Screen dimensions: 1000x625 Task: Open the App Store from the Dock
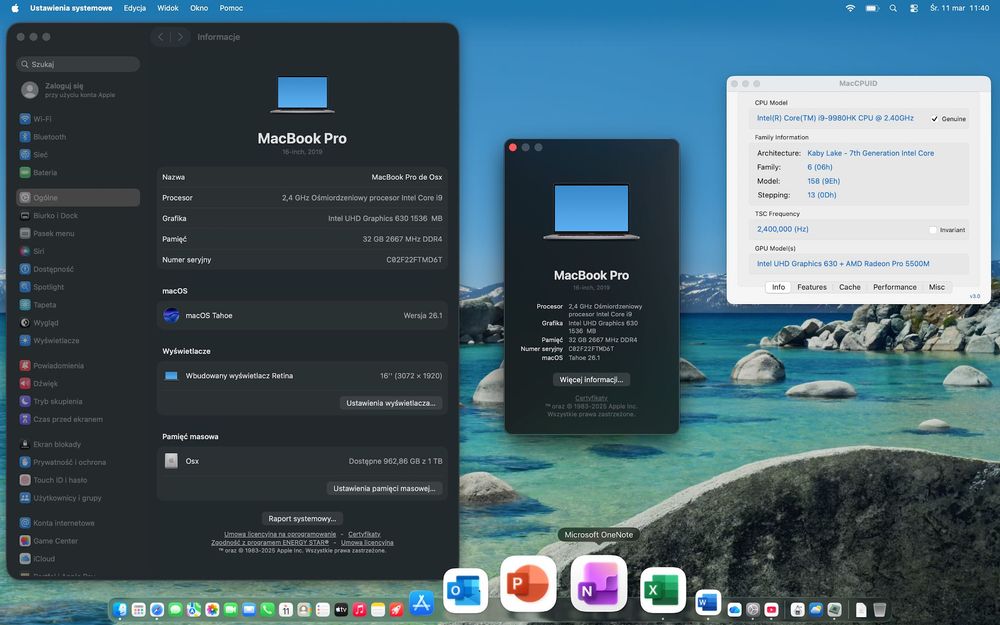coord(422,603)
